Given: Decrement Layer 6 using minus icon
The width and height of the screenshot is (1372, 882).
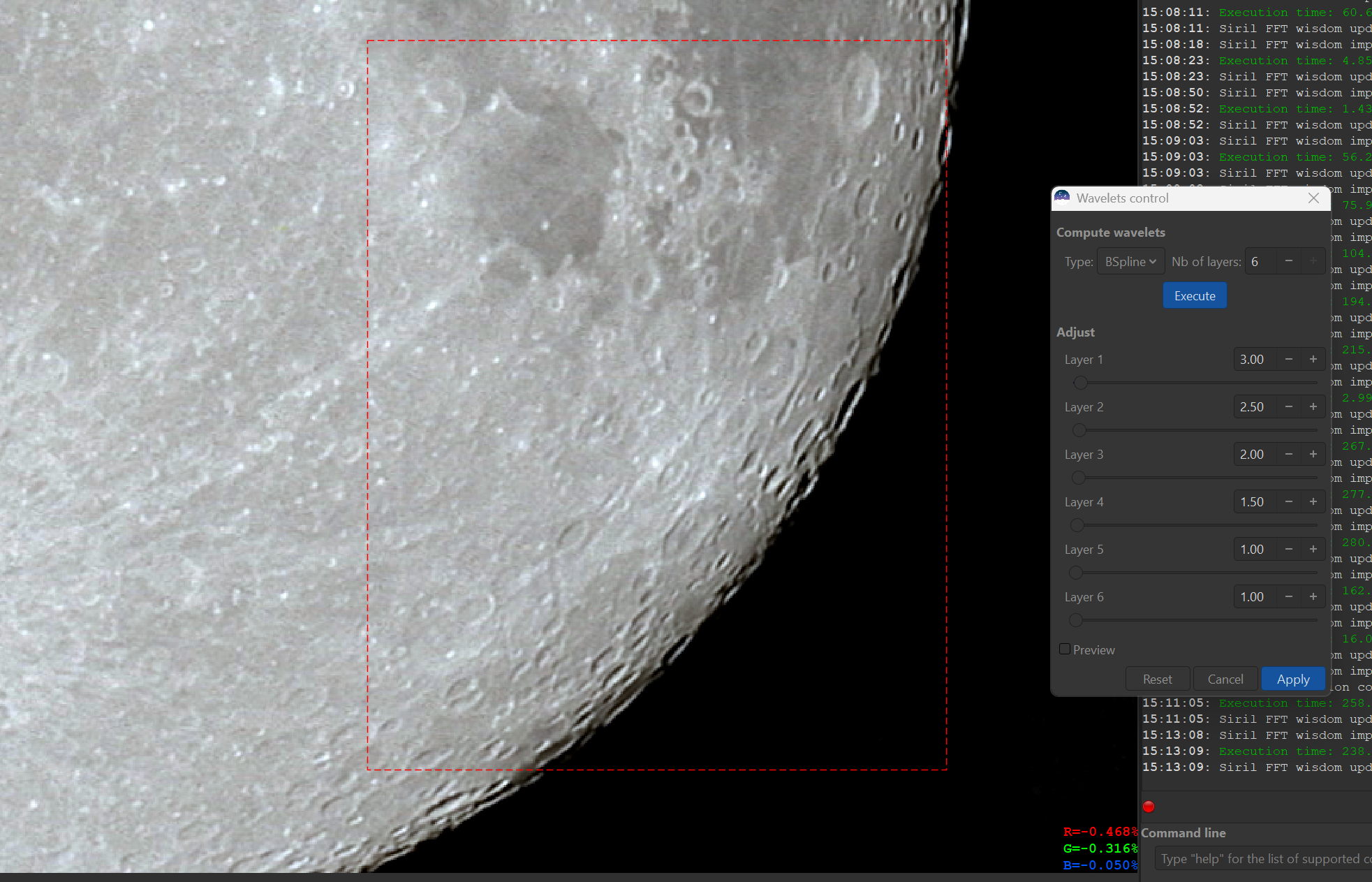Looking at the screenshot, I should tap(1289, 597).
